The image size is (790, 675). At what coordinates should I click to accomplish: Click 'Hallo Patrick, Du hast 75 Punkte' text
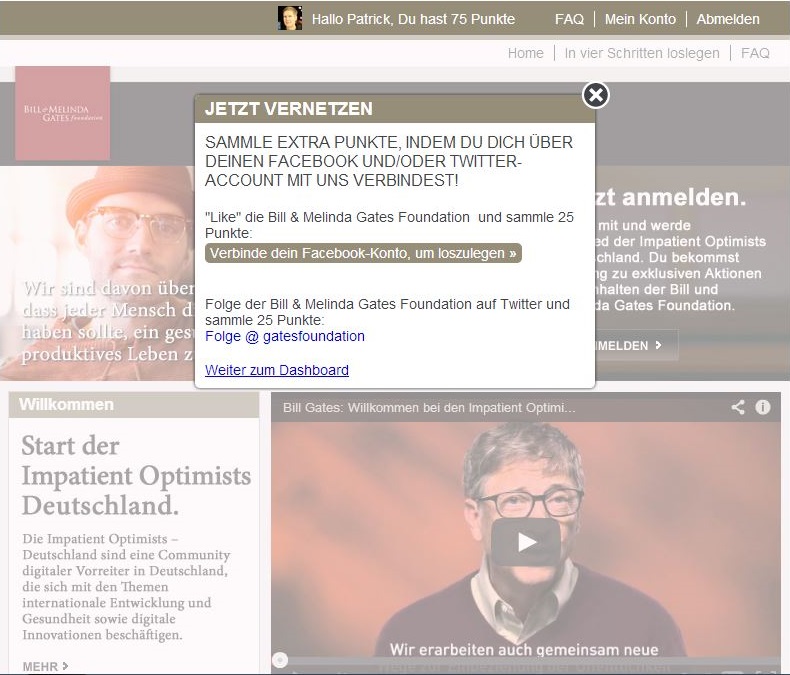[413, 19]
